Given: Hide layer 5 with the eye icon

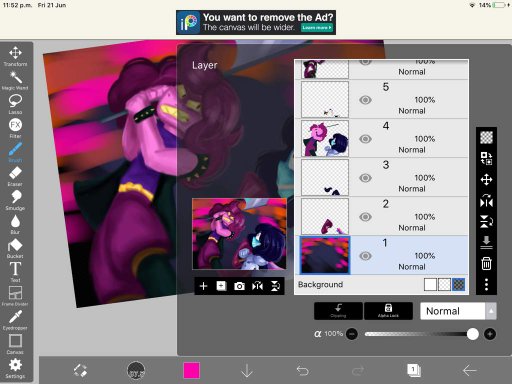Looking at the screenshot, I should click(365, 100).
